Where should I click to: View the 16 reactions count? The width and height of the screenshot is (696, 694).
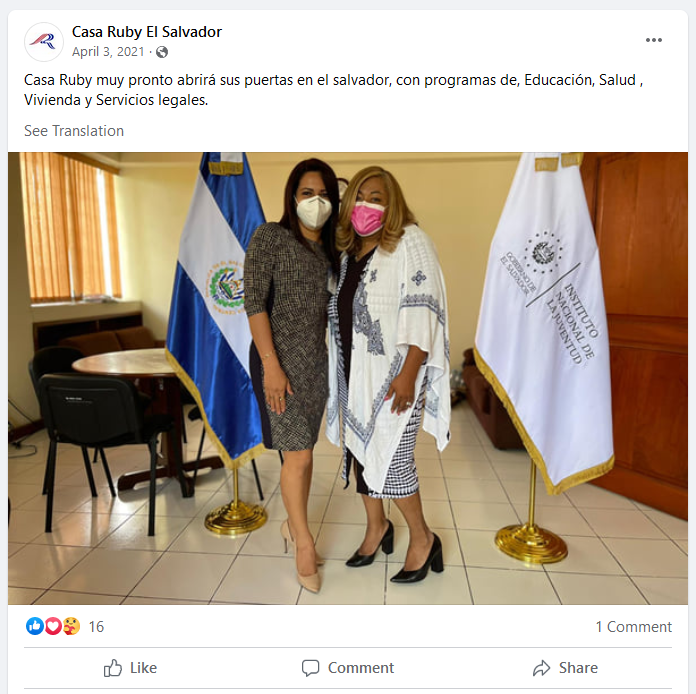96,627
